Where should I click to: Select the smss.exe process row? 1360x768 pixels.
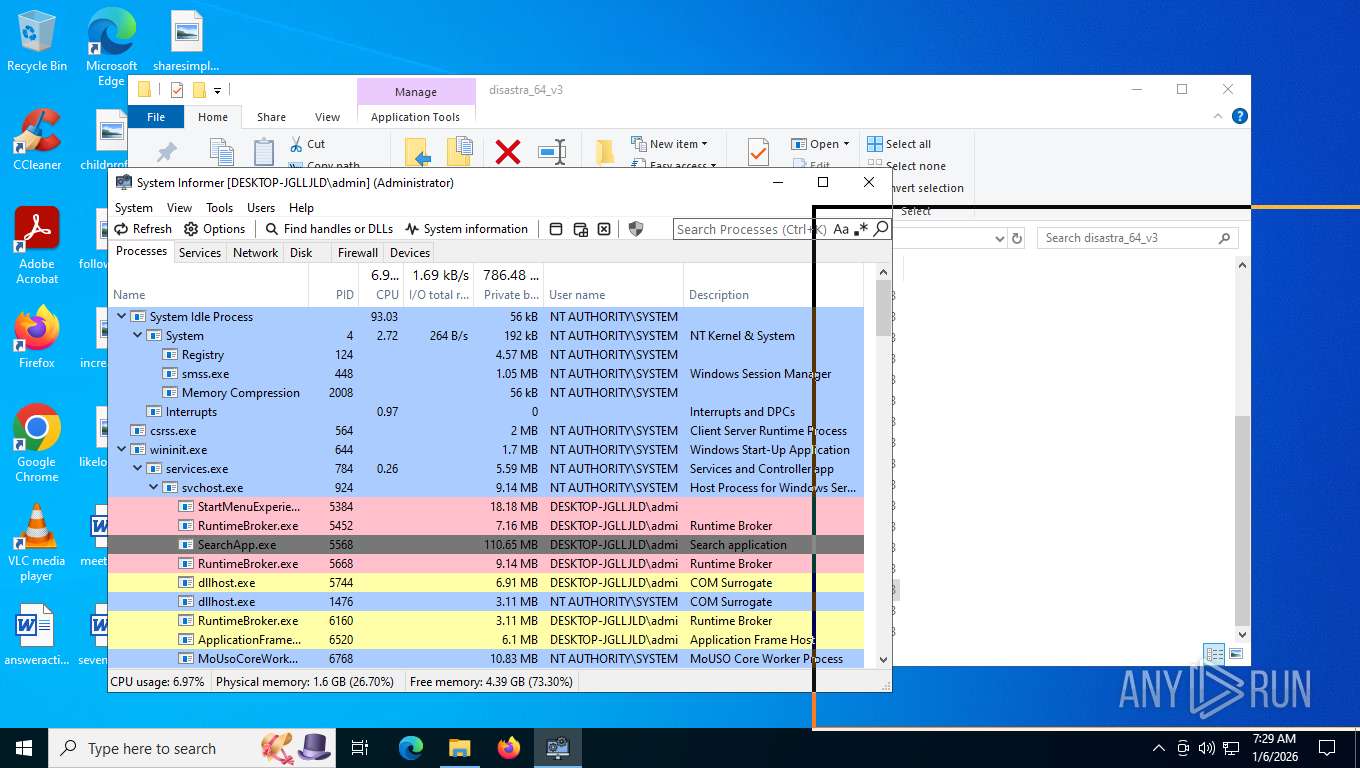click(x=486, y=374)
